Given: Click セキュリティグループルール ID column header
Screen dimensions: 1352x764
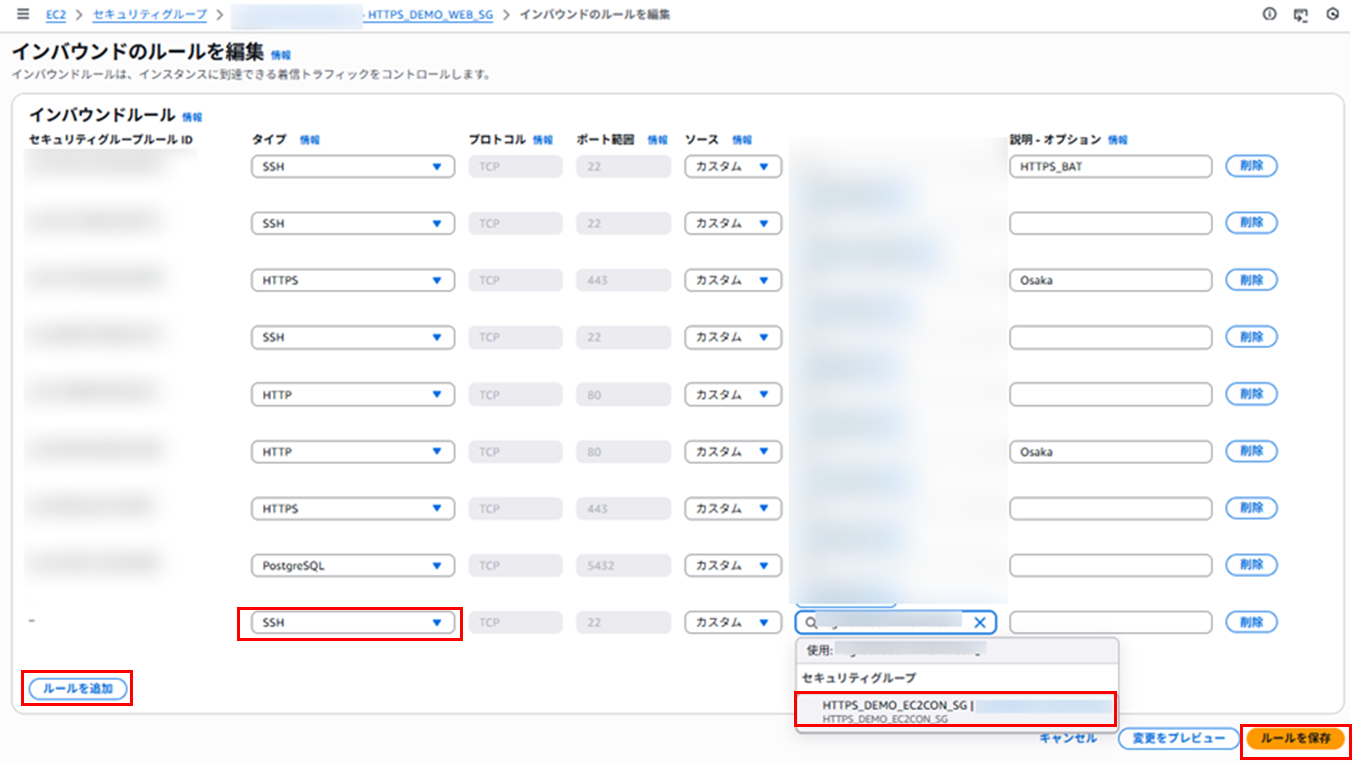Looking at the screenshot, I should tap(111, 140).
